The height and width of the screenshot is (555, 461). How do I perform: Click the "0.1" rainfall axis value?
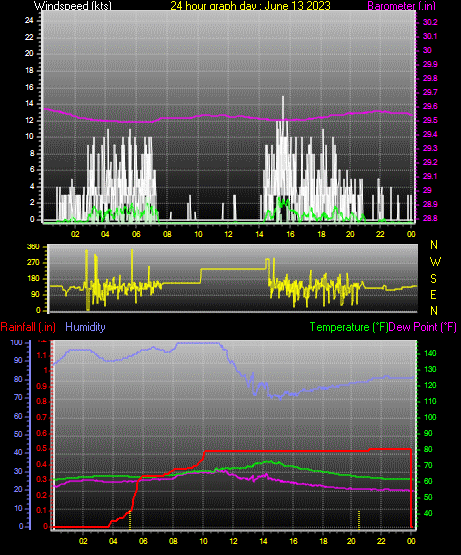pos(42,510)
